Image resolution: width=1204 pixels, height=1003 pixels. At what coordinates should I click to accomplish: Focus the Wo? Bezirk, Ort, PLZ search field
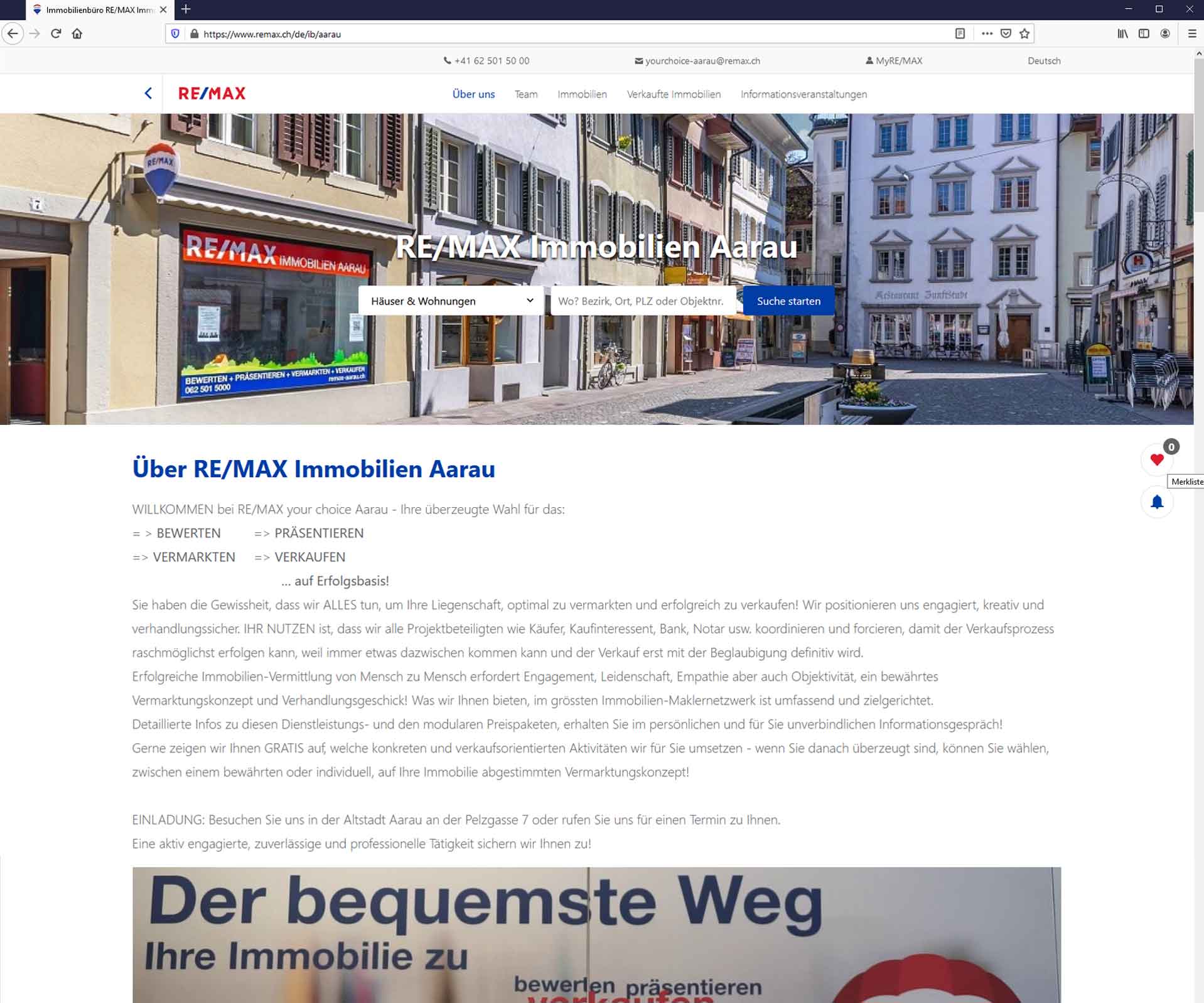tap(643, 301)
